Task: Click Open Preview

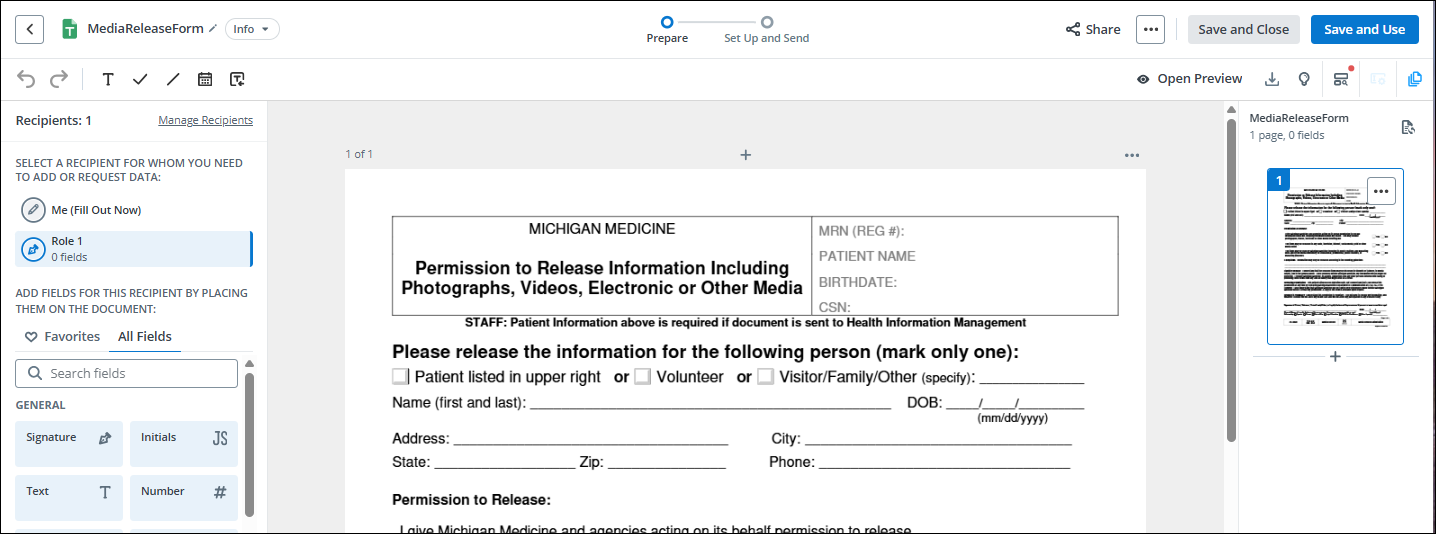Action: click(1189, 79)
